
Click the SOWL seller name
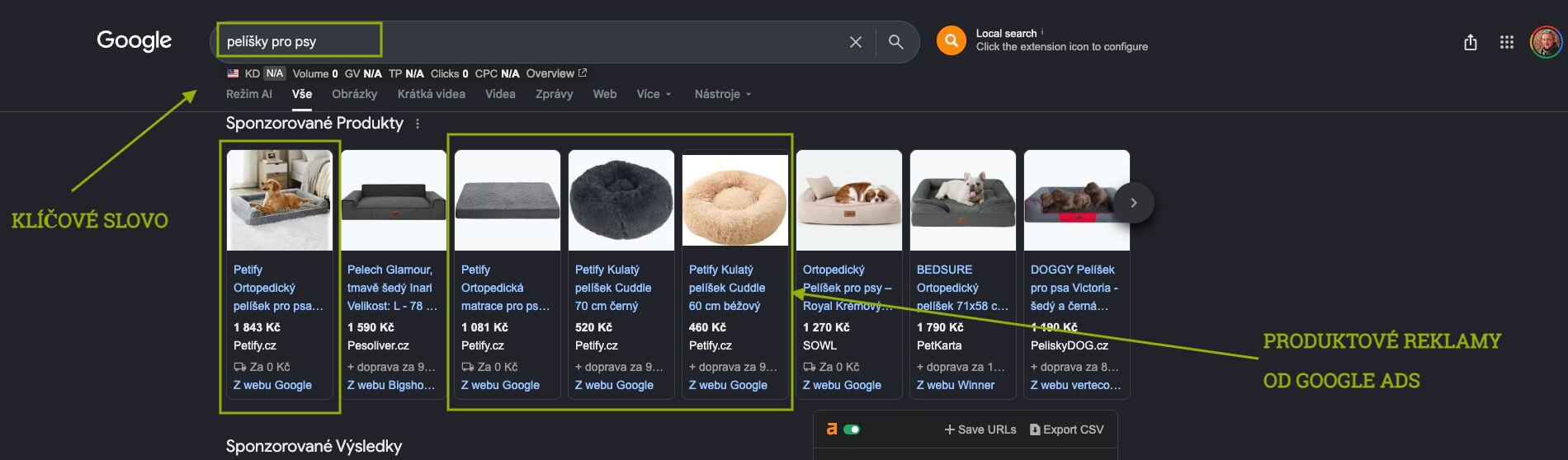[819, 345]
